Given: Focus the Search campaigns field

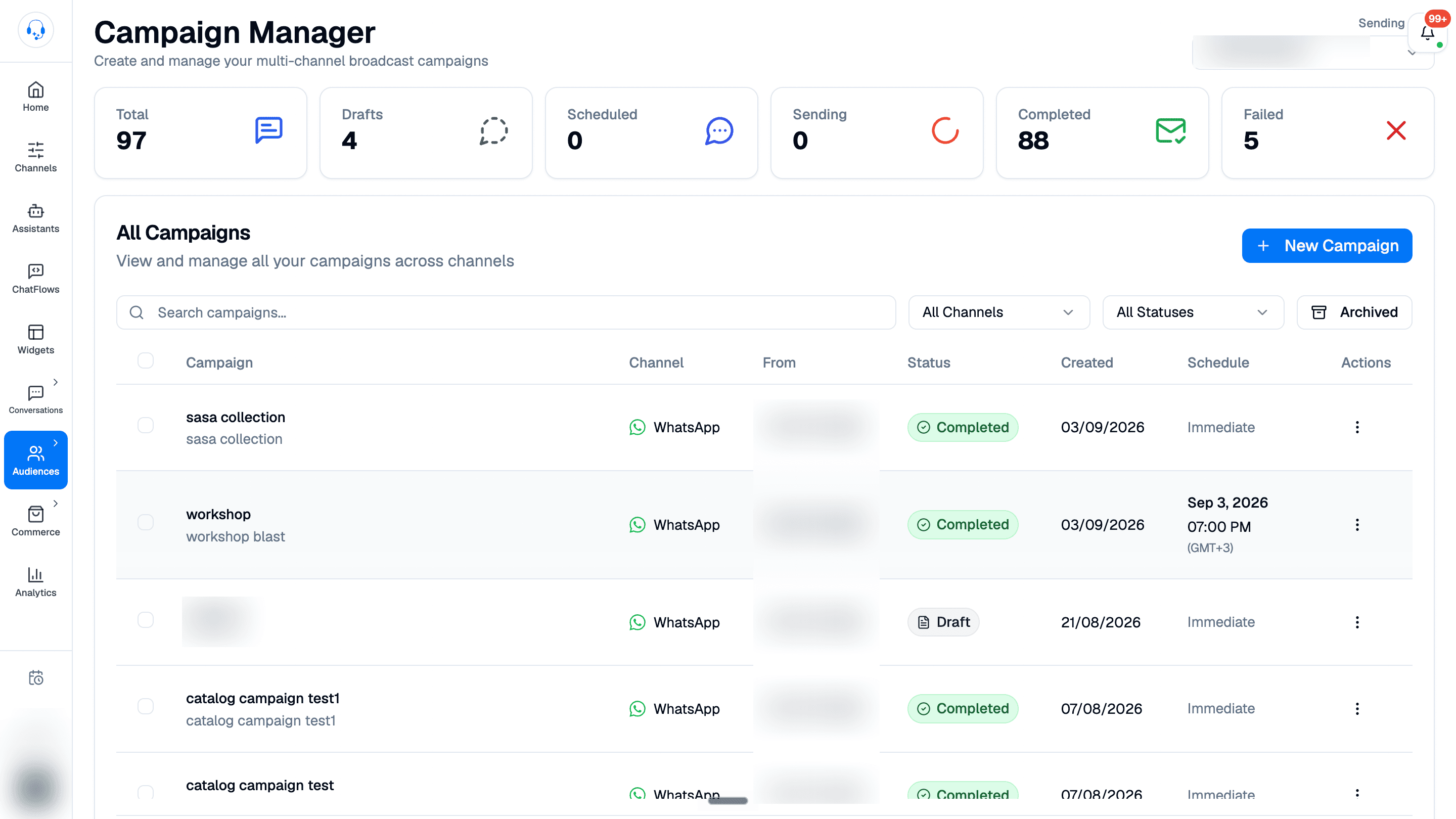Looking at the screenshot, I should 506,312.
